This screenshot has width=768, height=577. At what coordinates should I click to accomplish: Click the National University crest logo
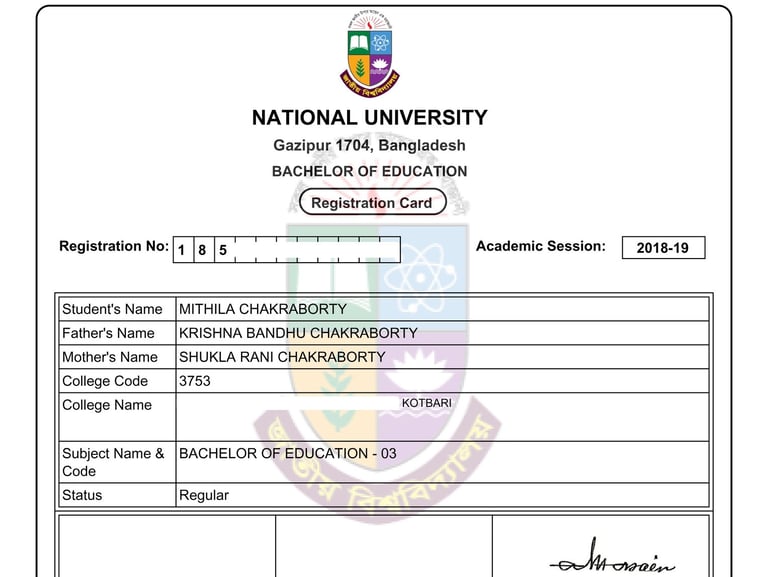pos(370,53)
